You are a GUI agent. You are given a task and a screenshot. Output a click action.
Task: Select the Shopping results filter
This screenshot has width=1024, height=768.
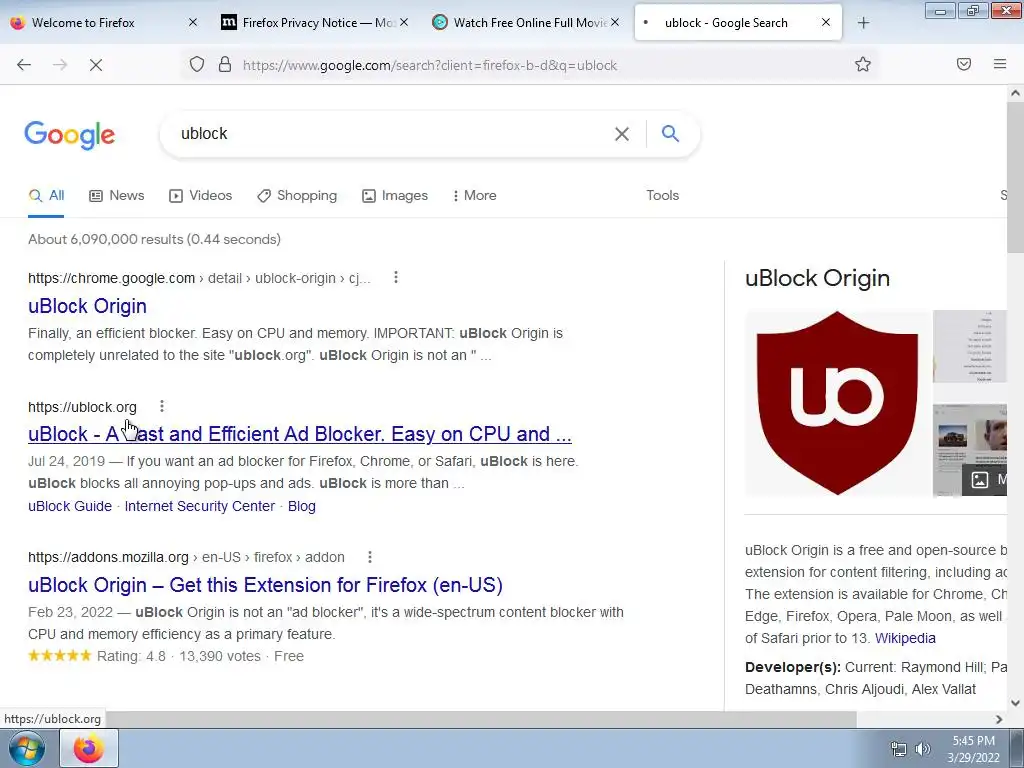[x=297, y=195]
